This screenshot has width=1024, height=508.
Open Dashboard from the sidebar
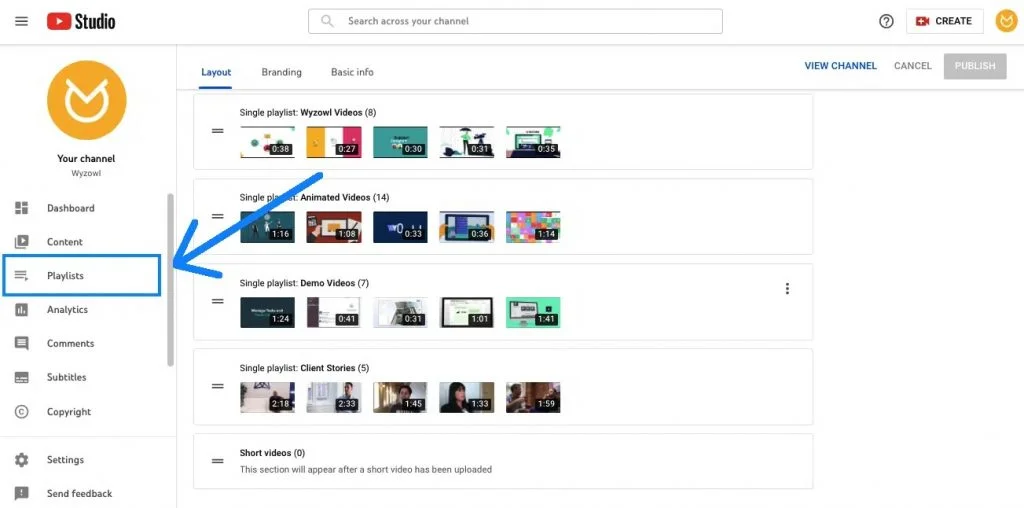click(71, 208)
